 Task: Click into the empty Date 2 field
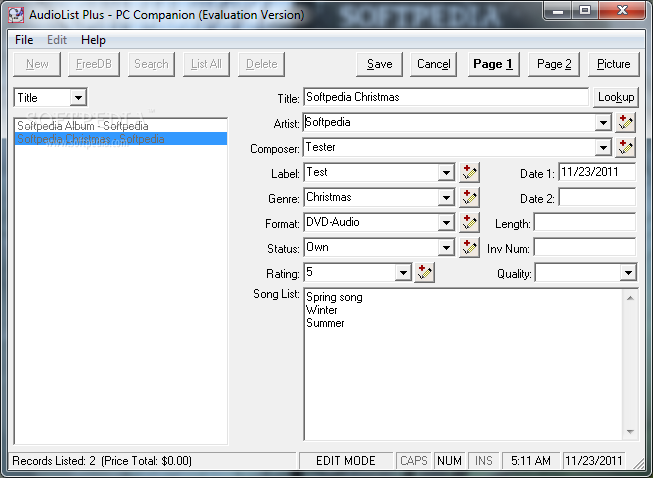(x=597, y=197)
